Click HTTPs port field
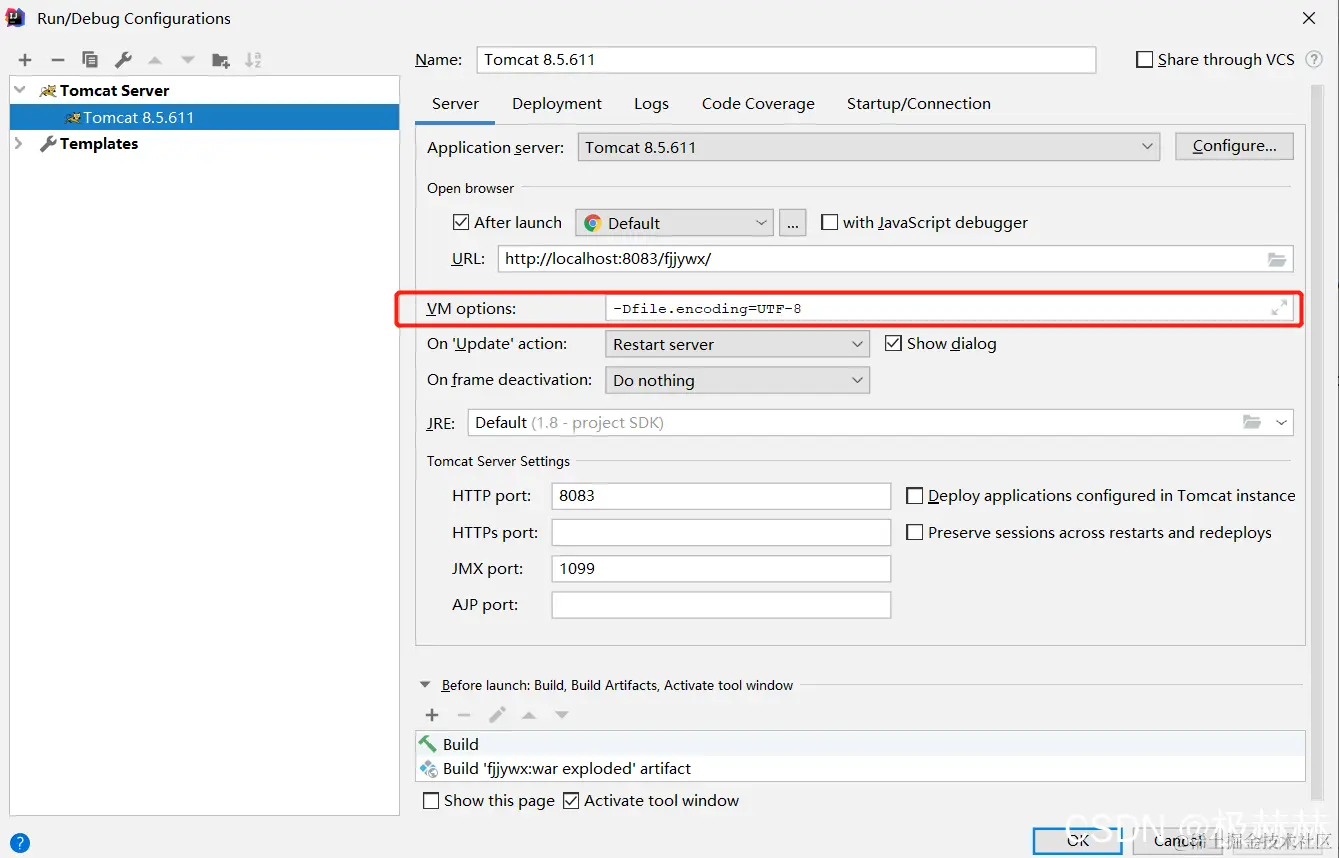1339x858 pixels. pyautogui.click(x=721, y=532)
